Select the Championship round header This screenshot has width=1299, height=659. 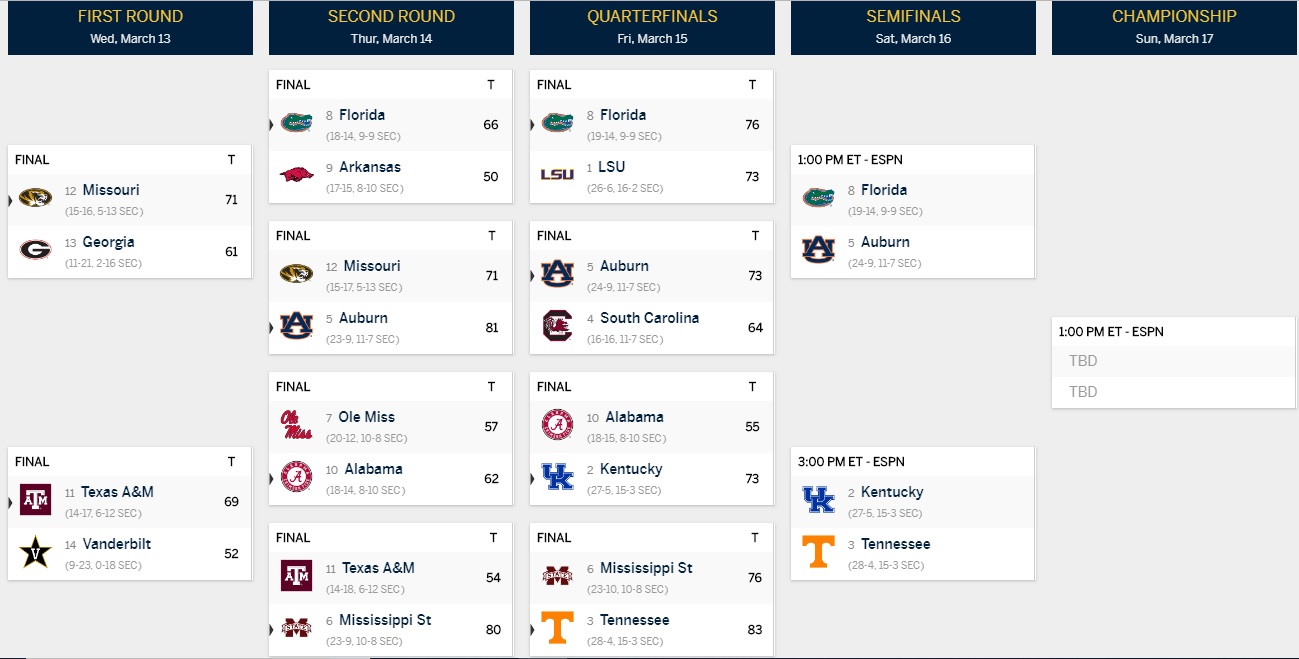coord(1174,27)
